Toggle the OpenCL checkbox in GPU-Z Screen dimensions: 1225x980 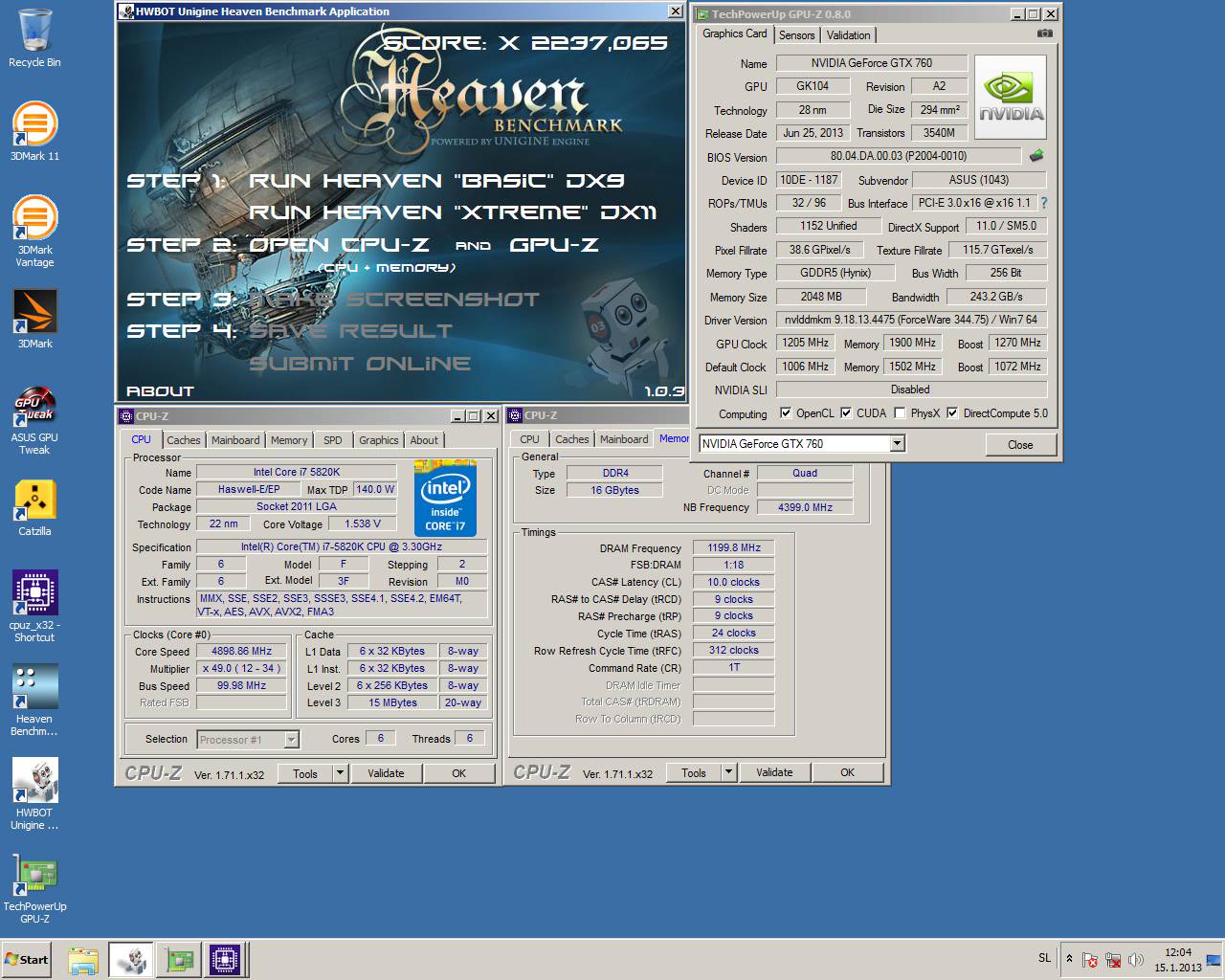tap(786, 413)
